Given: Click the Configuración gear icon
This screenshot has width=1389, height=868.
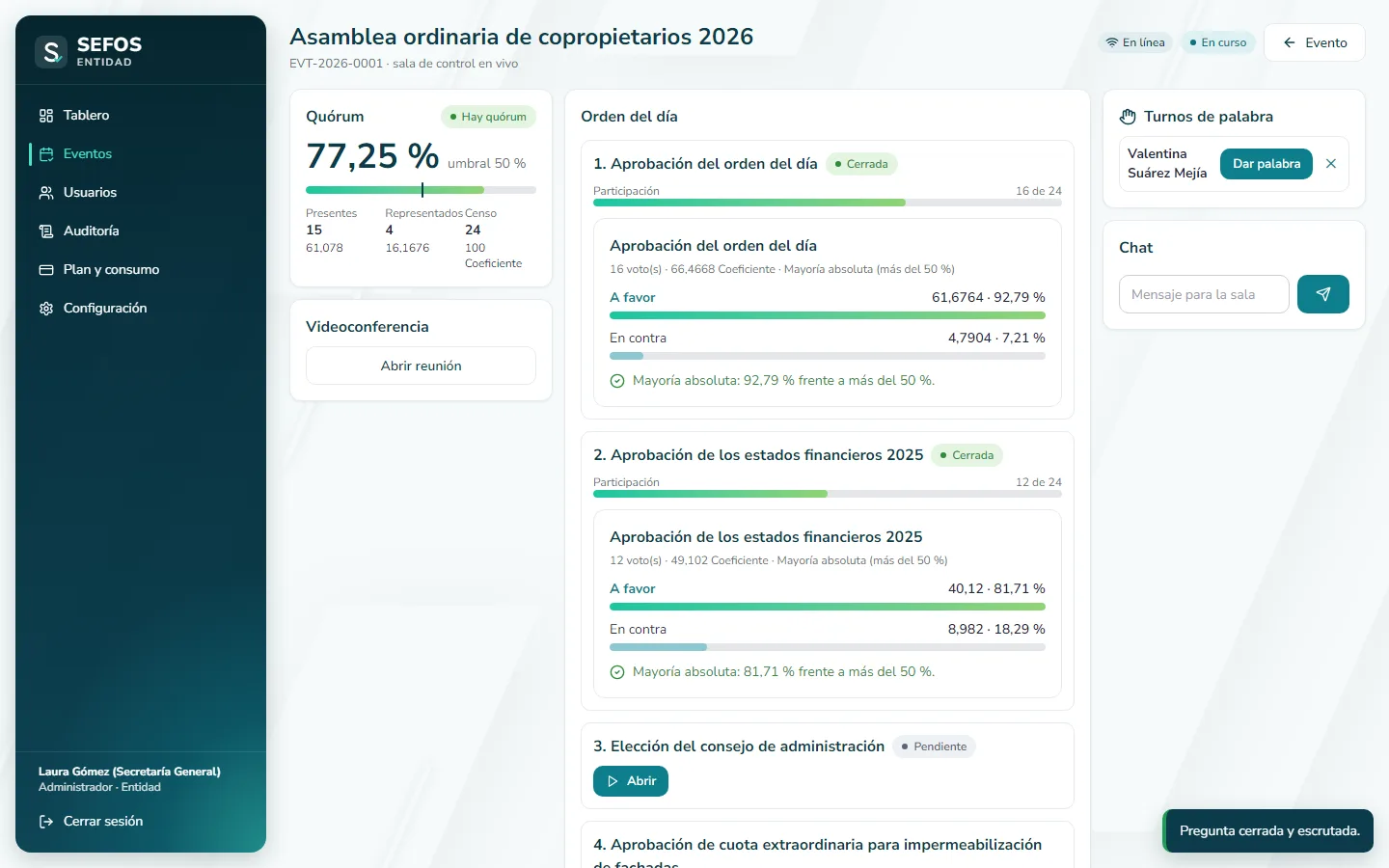Looking at the screenshot, I should 46,309.
